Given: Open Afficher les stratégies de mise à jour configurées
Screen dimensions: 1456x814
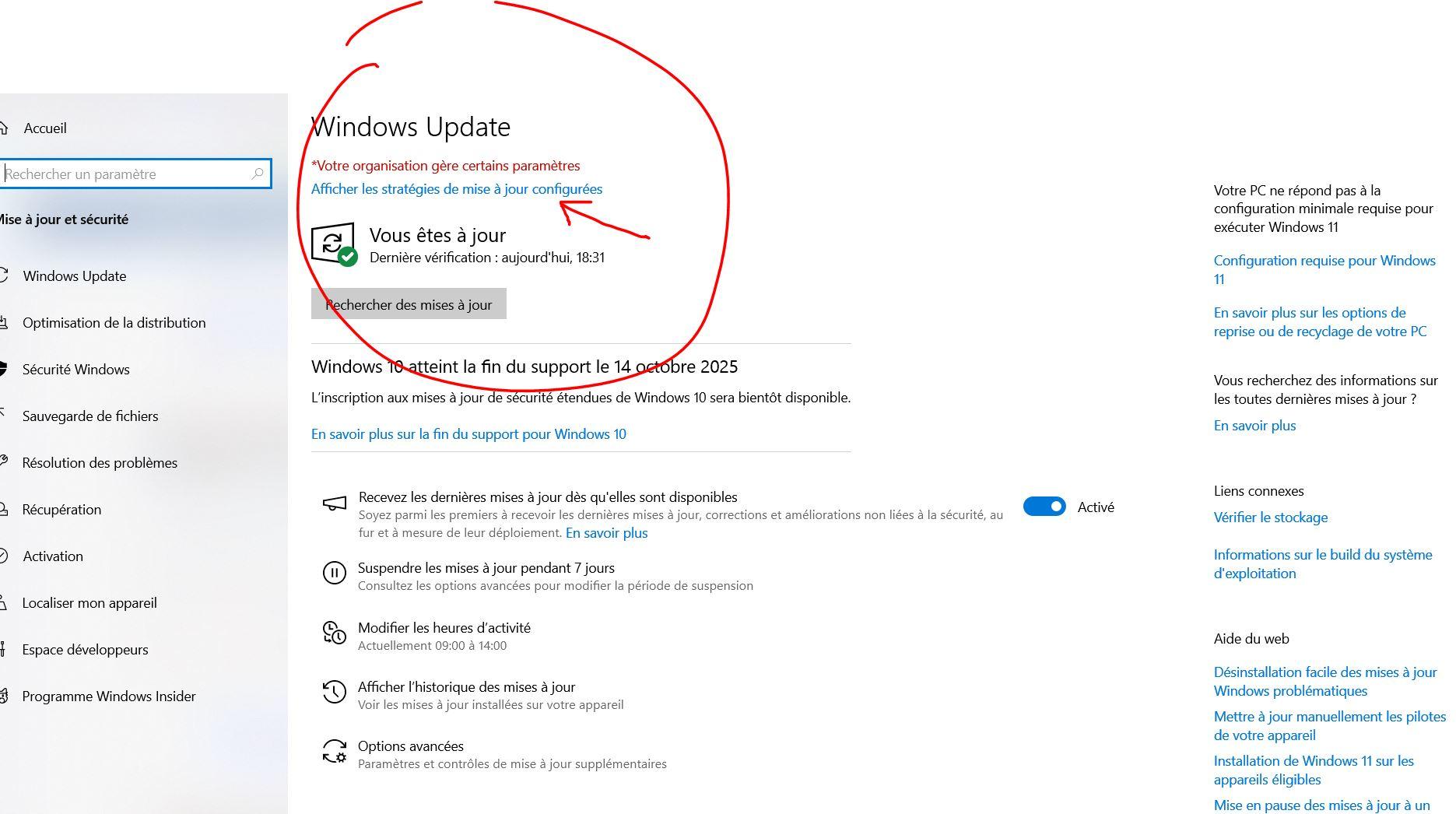Looking at the screenshot, I should click(457, 189).
